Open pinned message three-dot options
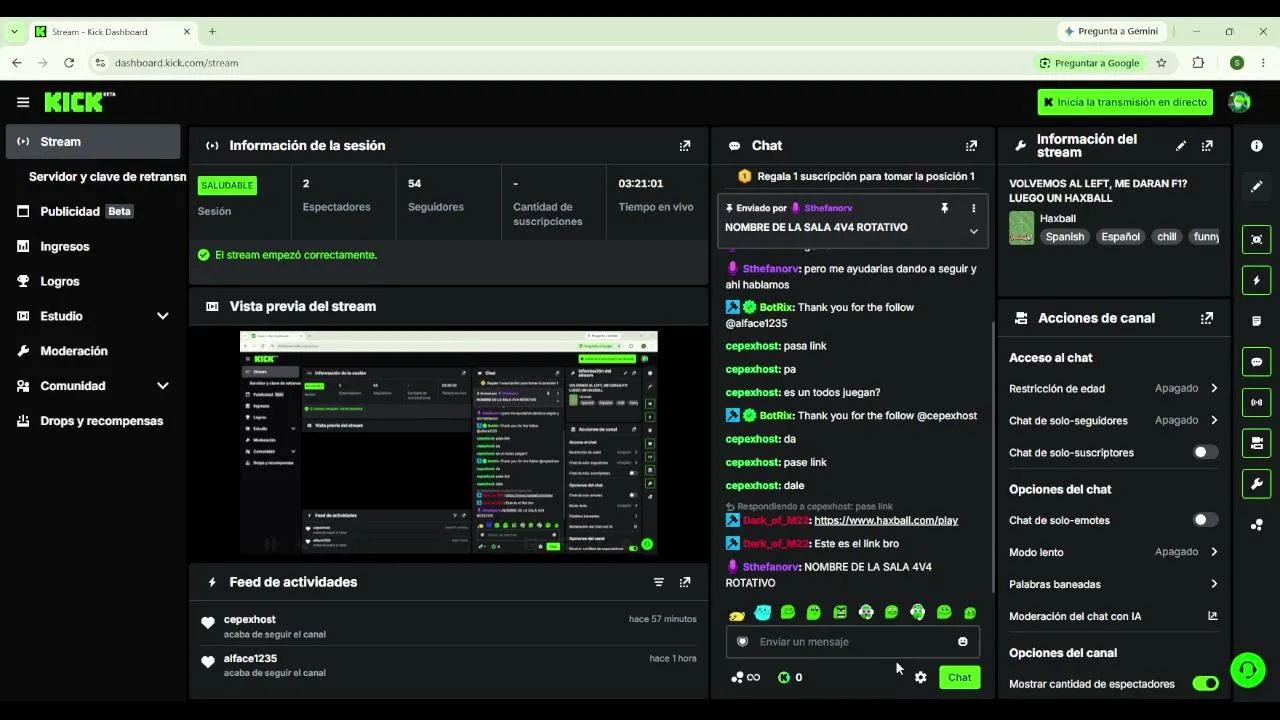Screen dimensions: 1280x720 [x=973, y=208]
